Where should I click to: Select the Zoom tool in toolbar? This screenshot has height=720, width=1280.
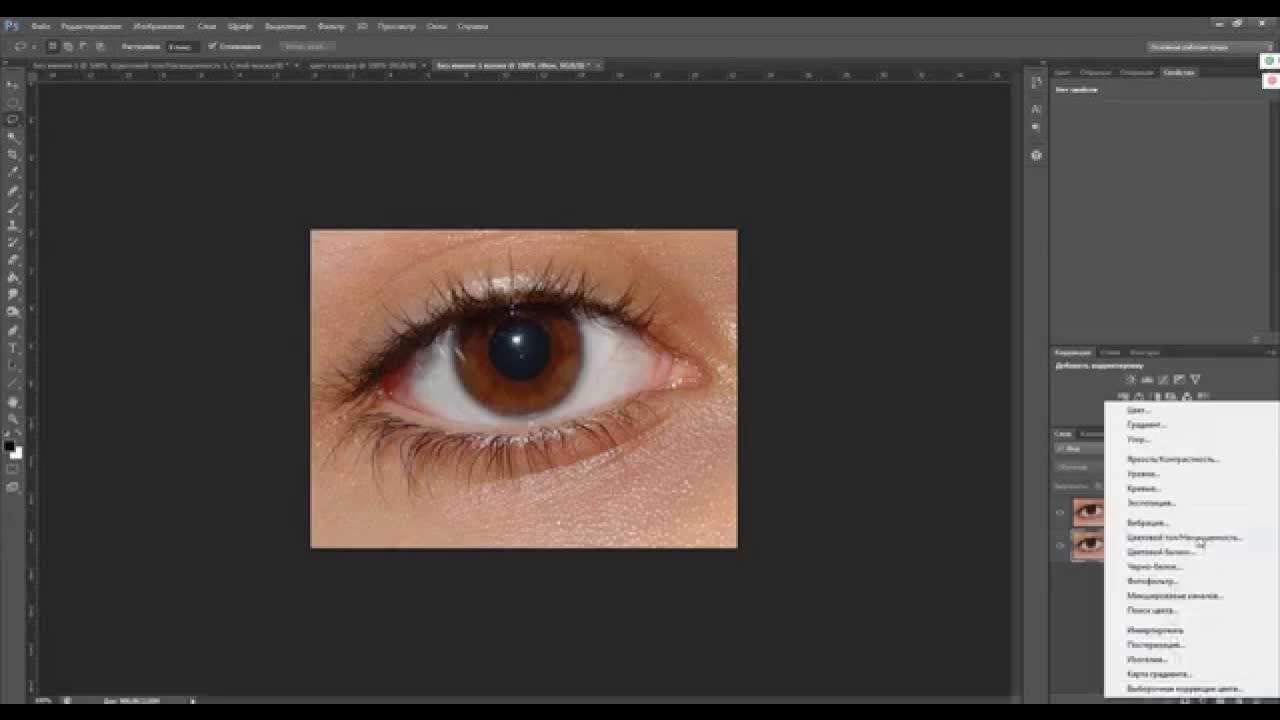coord(13,418)
